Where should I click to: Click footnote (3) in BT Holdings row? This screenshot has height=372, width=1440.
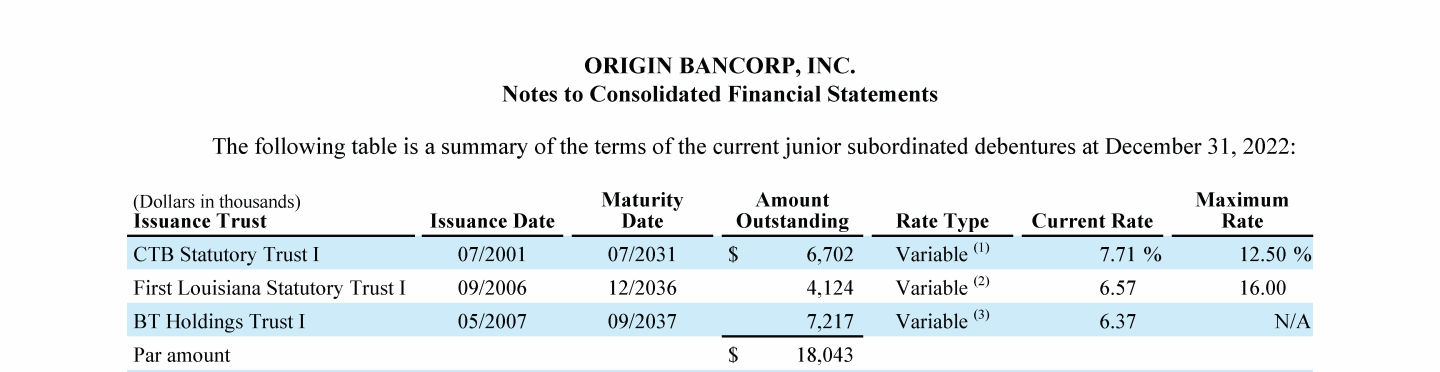click(981, 316)
